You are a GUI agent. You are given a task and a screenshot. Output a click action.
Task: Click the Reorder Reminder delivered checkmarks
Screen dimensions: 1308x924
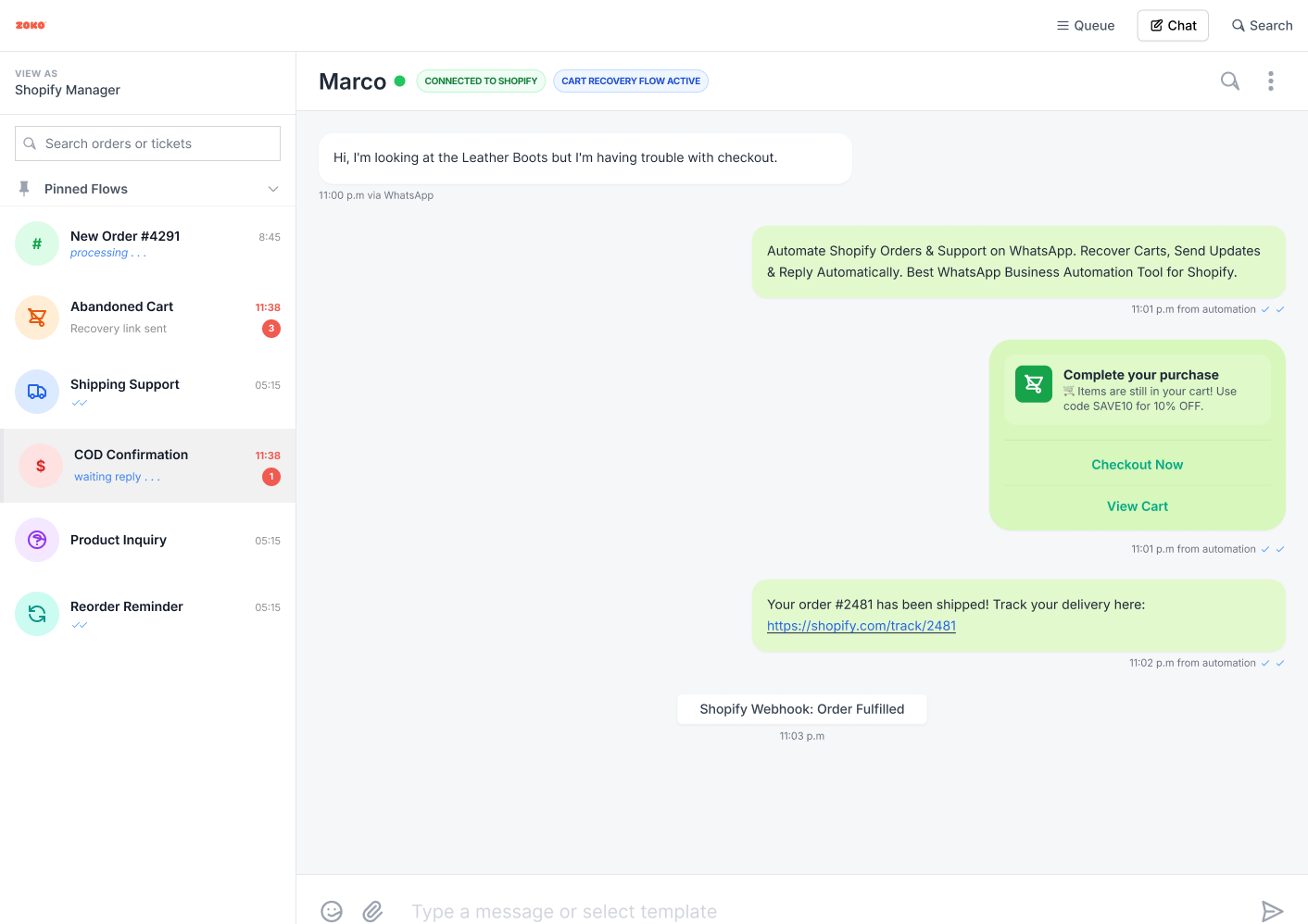click(x=80, y=625)
